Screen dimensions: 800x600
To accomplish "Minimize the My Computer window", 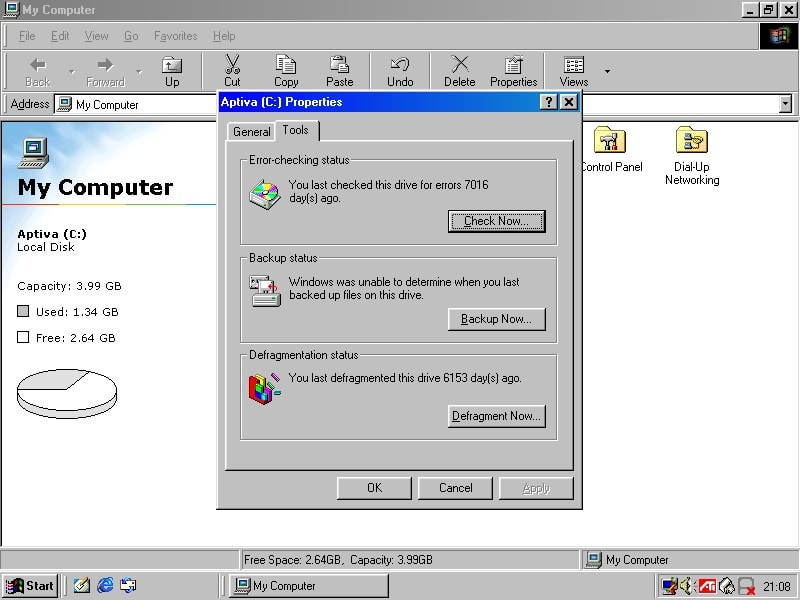I will tap(750, 10).
